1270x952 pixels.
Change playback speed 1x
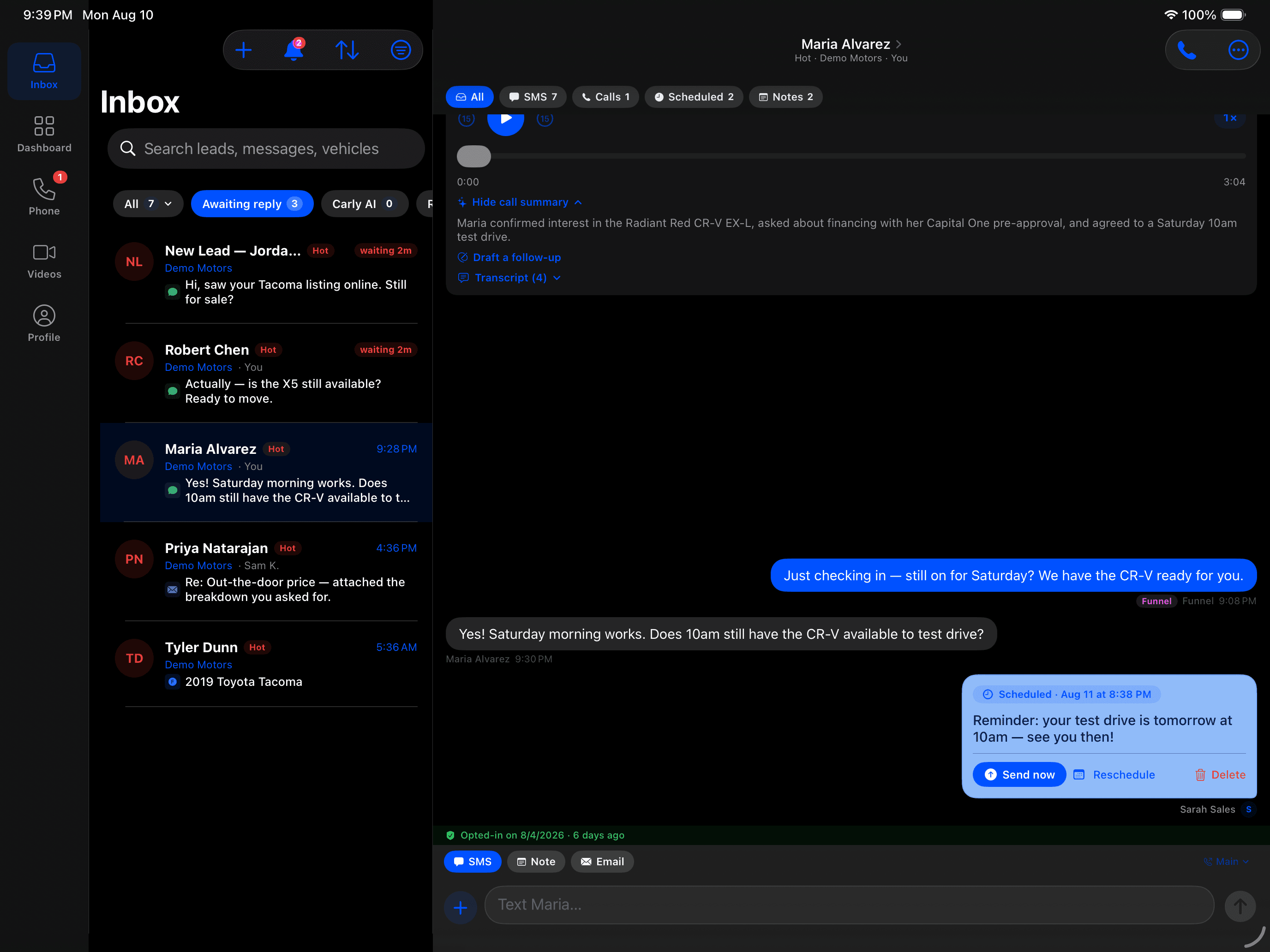click(1229, 119)
